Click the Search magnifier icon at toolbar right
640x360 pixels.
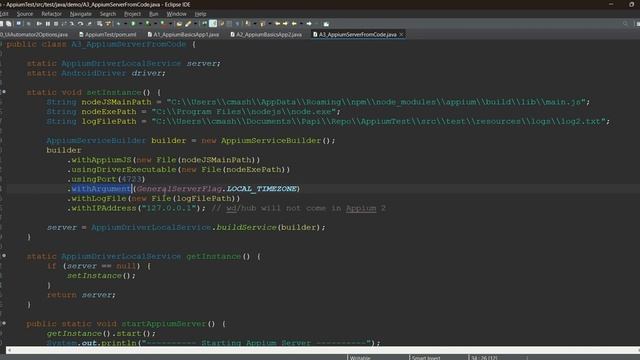point(625,24)
